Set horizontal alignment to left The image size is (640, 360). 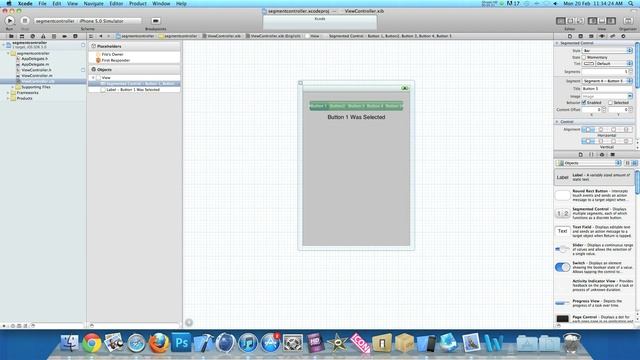588,129
